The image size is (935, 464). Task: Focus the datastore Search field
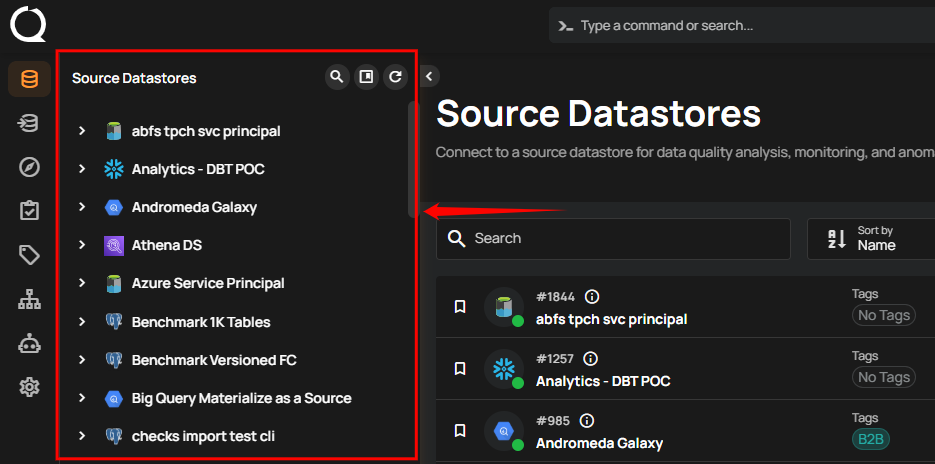(613, 239)
